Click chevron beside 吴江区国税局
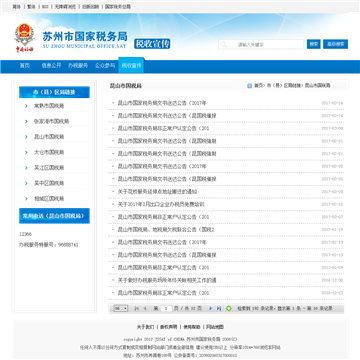360x360 pixels. [26, 168]
